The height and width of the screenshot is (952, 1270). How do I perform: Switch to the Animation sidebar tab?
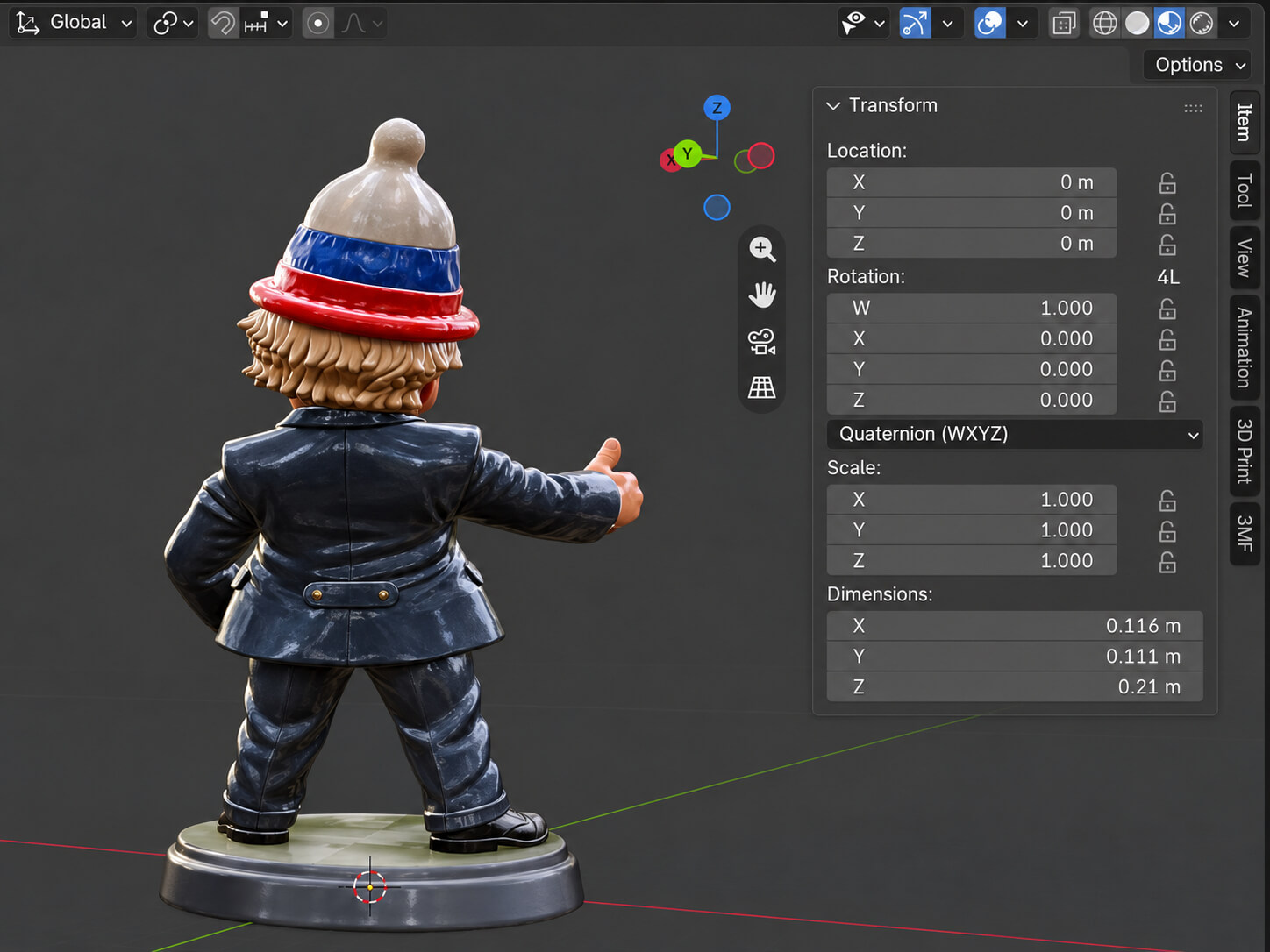coord(1245,347)
